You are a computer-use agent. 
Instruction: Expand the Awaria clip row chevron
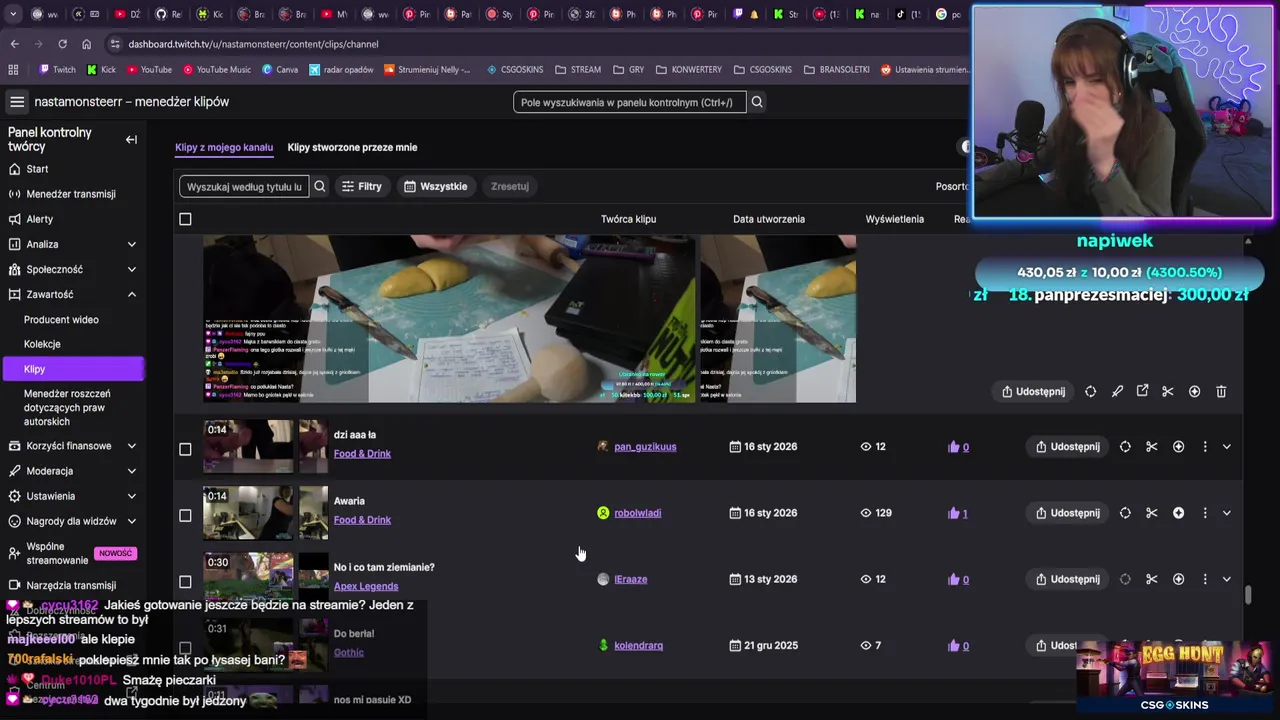[1227, 513]
